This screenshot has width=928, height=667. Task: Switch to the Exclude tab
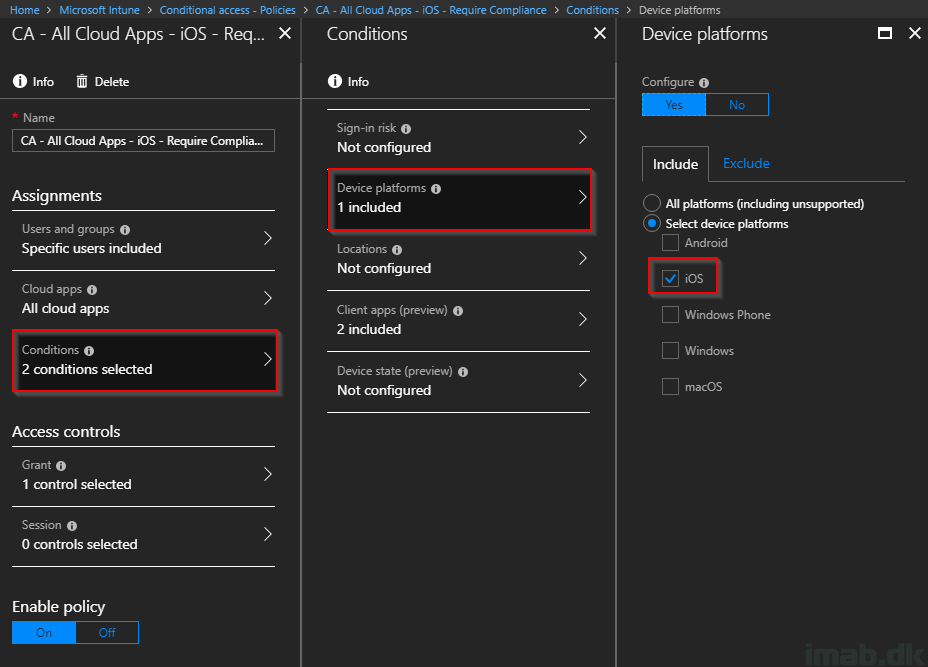click(x=746, y=163)
